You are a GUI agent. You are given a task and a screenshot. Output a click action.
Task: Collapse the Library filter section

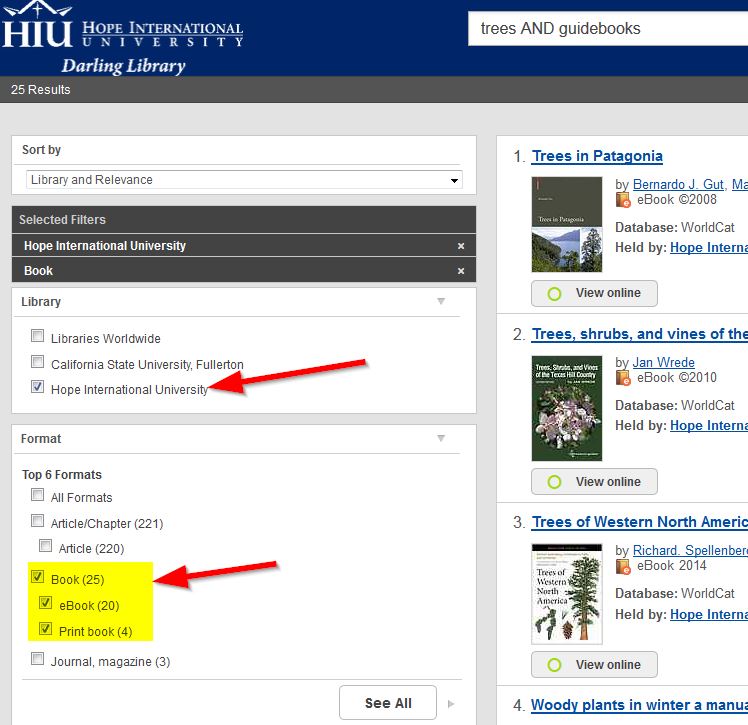(441, 301)
